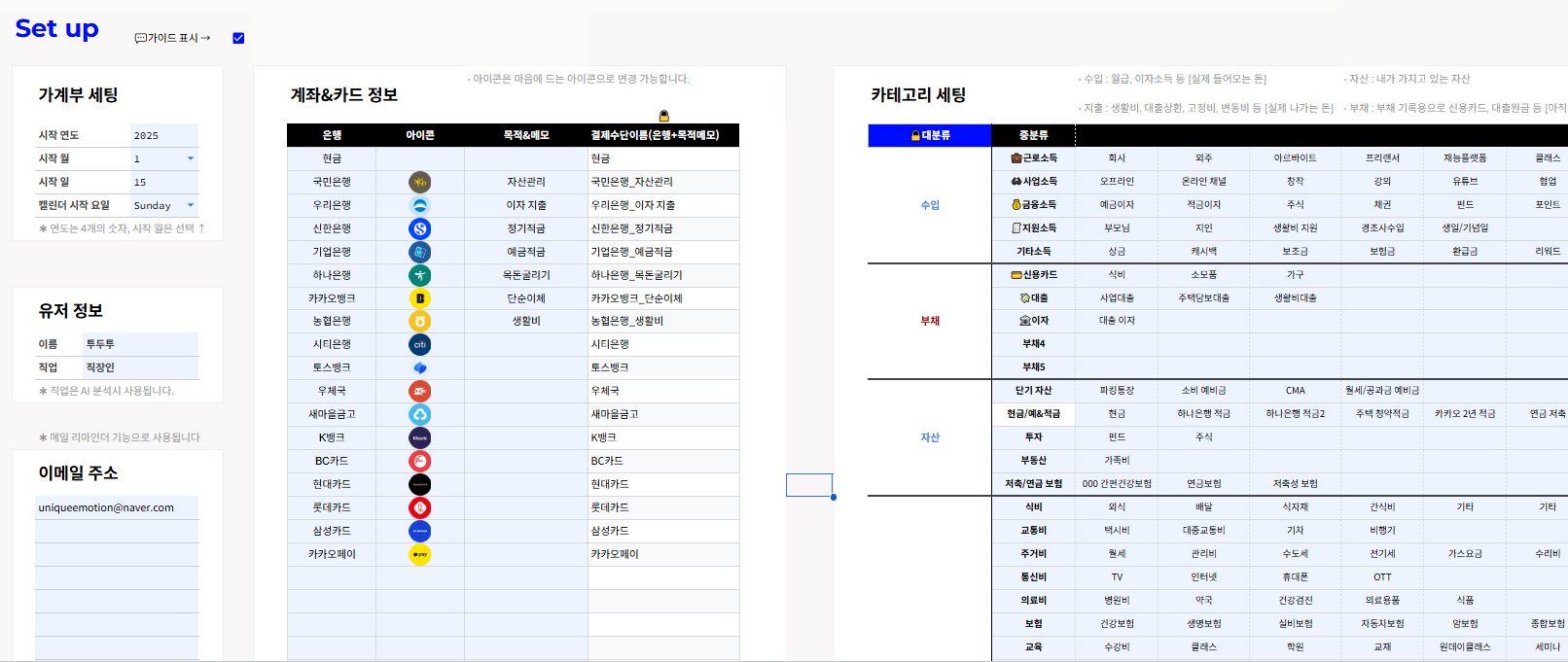The image size is (1568, 662).
Task: Click the 목적&메모 column header
Action: click(526, 135)
